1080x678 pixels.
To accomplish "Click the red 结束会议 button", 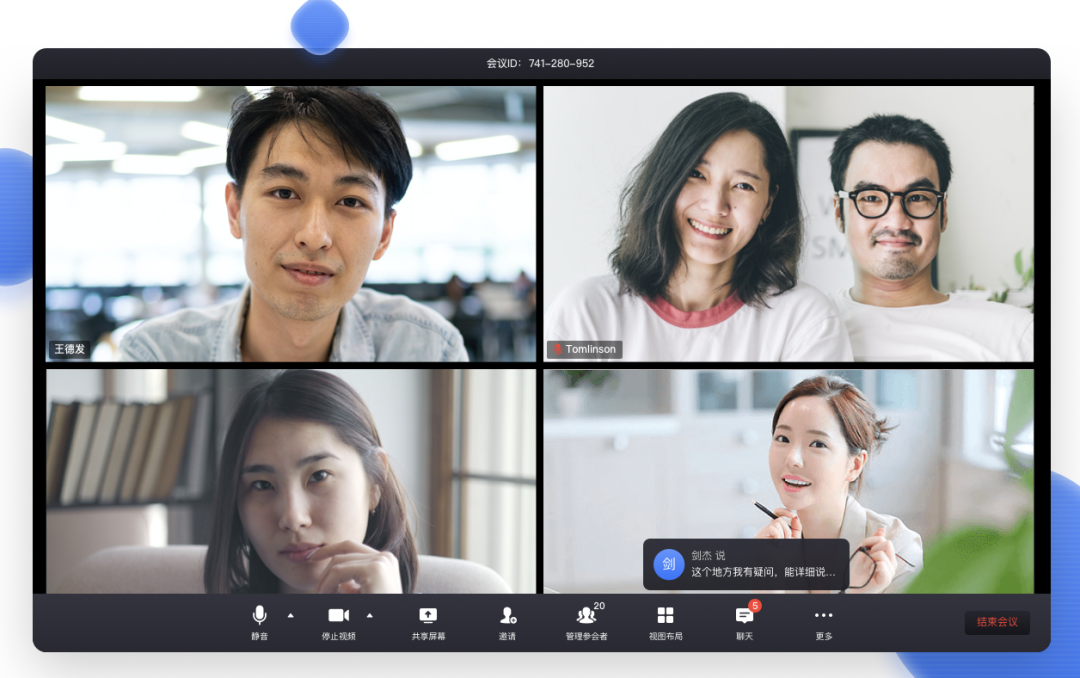I will point(997,622).
